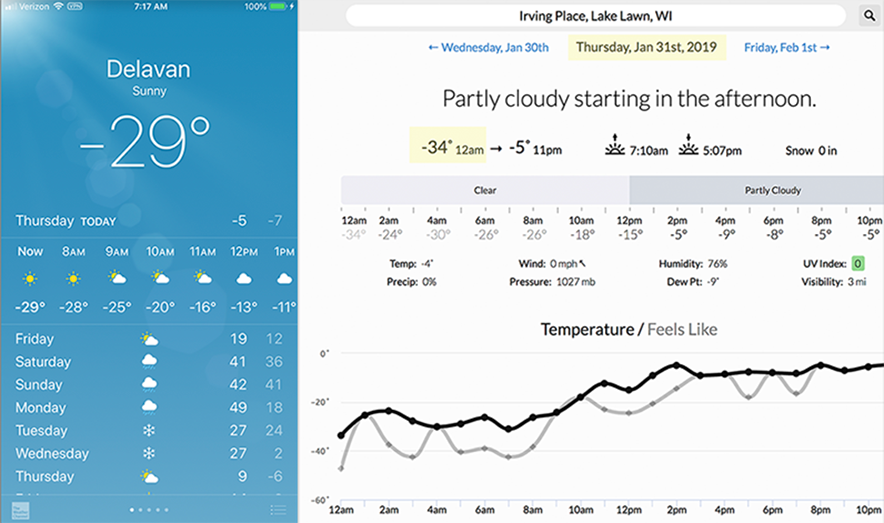Tap the cloudy icon under 12PM
Screen dimensions: 884x523
click(242, 278)
